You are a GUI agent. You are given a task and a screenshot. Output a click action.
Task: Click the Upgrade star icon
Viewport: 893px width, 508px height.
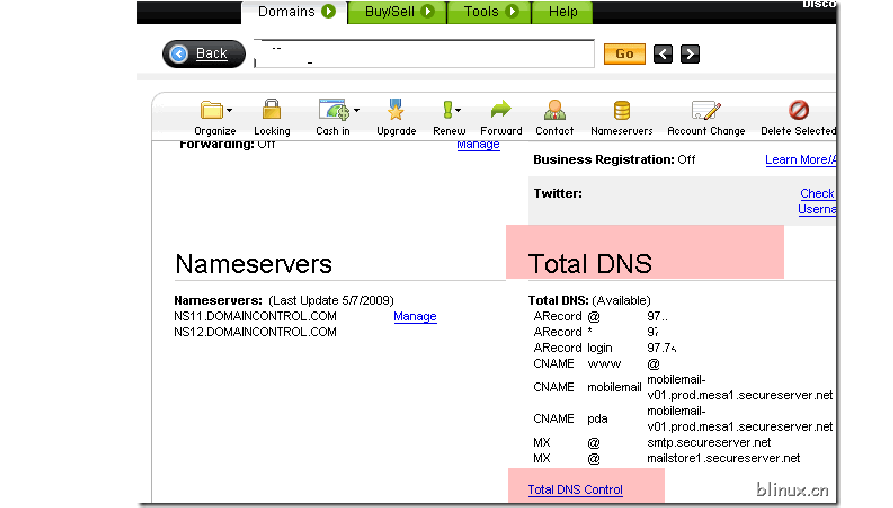(396, 110)
